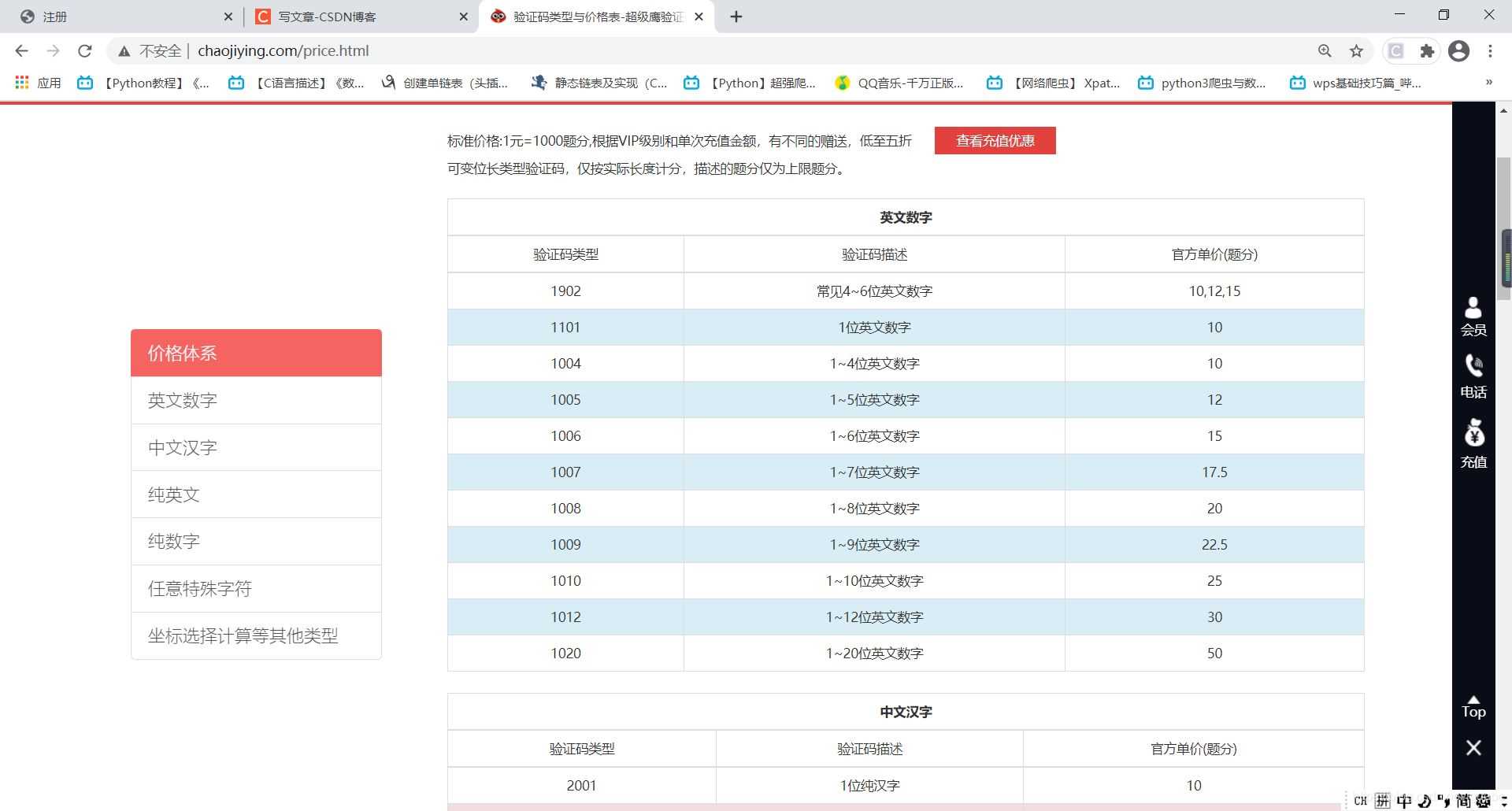Open the 充值 recharge icon

click(1473, 439)
